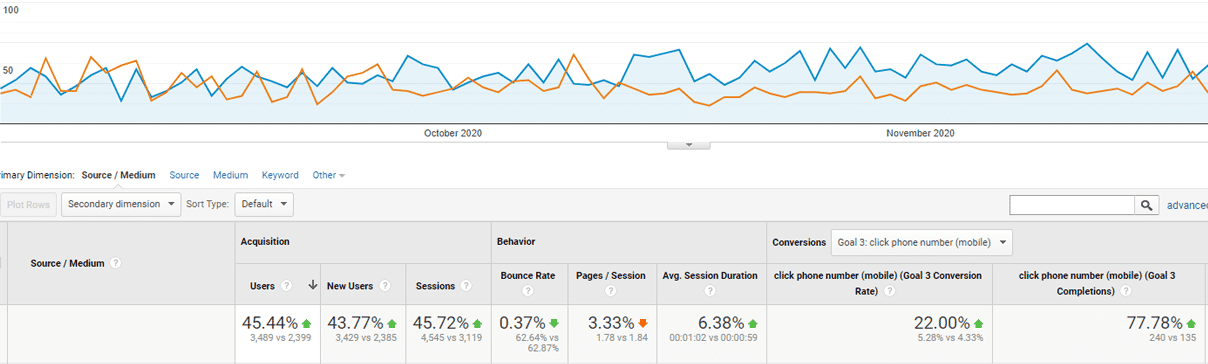Viewport: 1208px width, 364px height.
Task: Sort by Users column header
Action: 262,286
